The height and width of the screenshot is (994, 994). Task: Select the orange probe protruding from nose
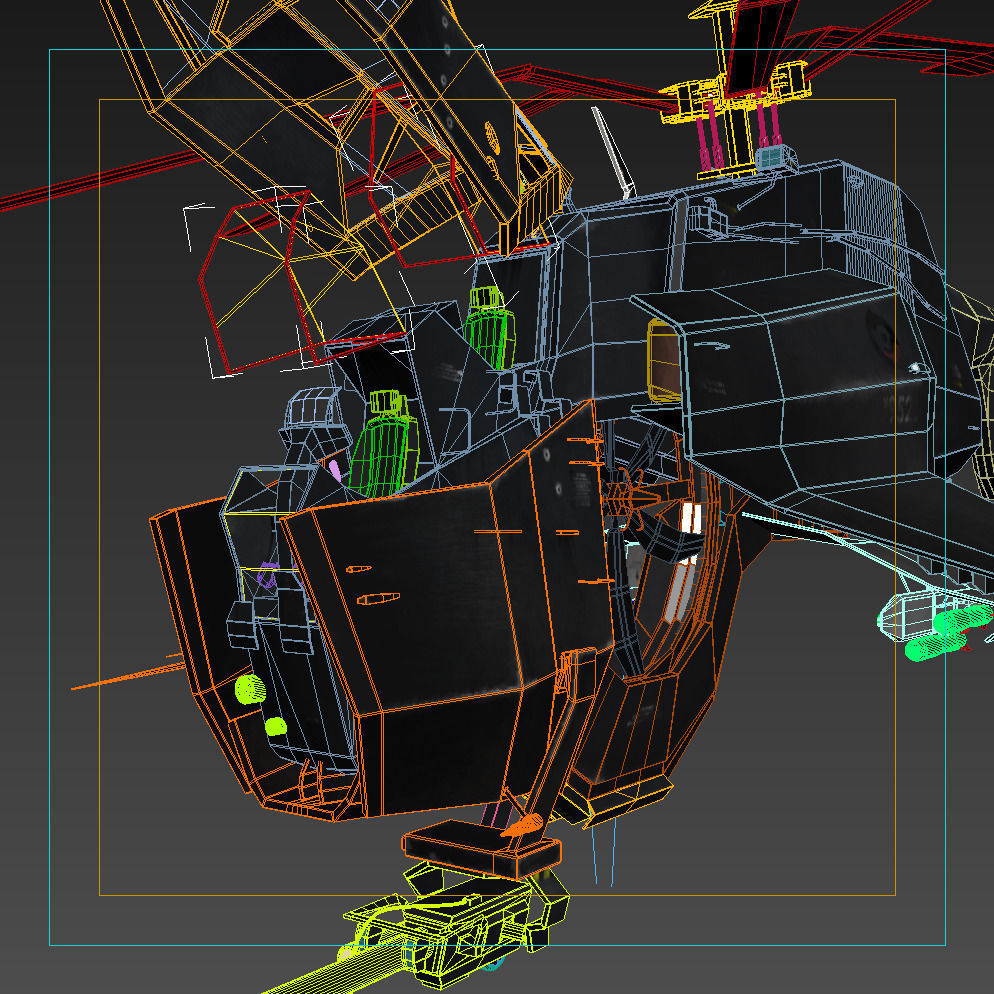(127, 676)
